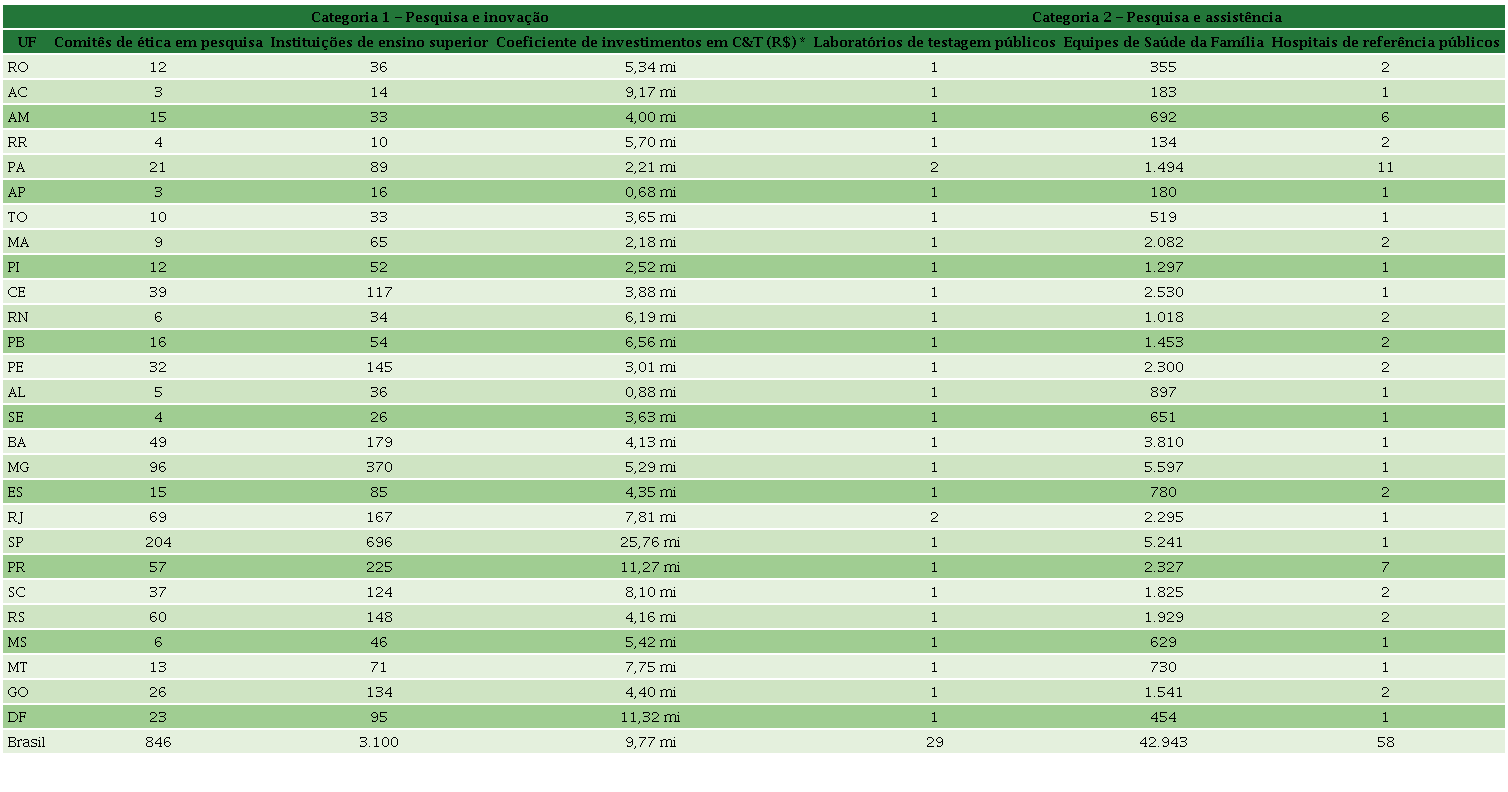Click the Instituições de ensino superior header
The height and width of the screenshot is (792, 1508).
pyautogui.click(x=379, y=42)
